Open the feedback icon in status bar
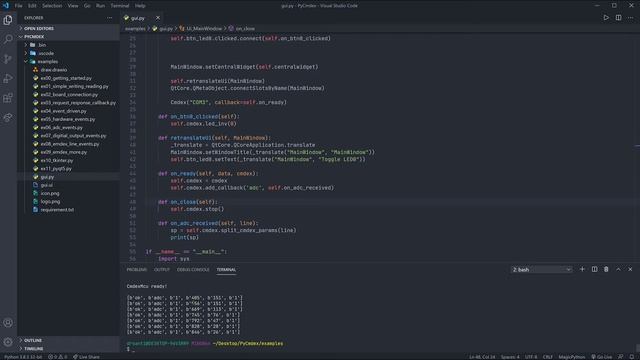The height and width of the screenshot is (360, 640). point(620,357)
